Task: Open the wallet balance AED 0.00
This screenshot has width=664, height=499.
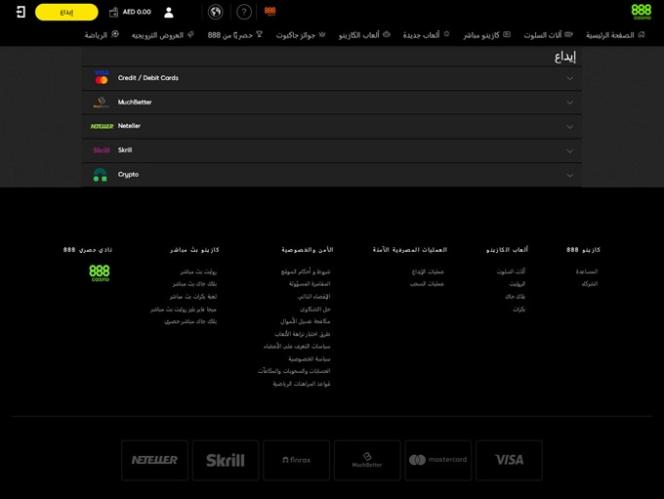Action: (130, 12)
